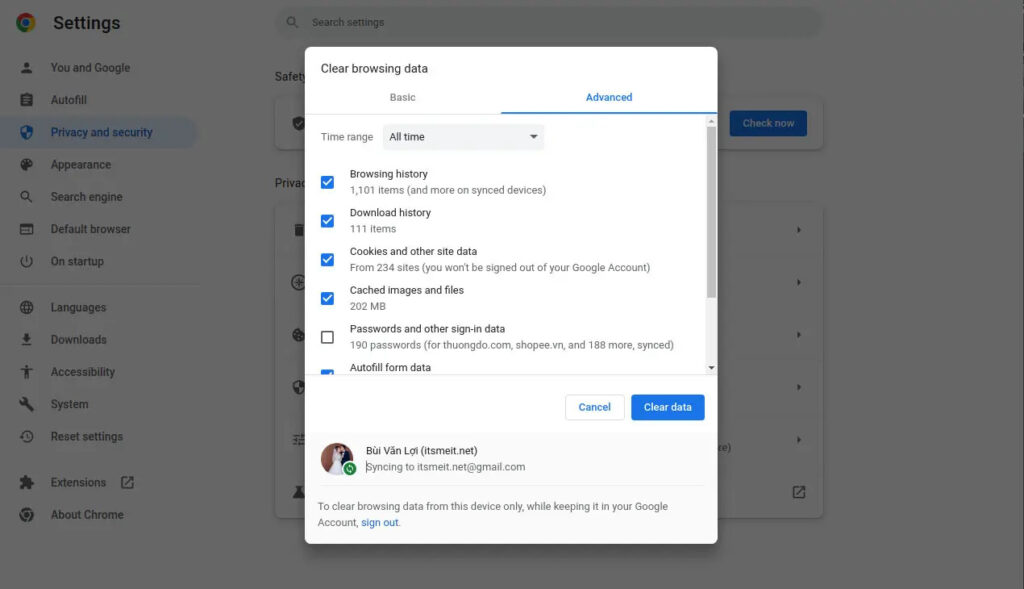This screenshot has width=1024, height=589.
Task: Uncheck the Download history option
Action: [326, 220]
